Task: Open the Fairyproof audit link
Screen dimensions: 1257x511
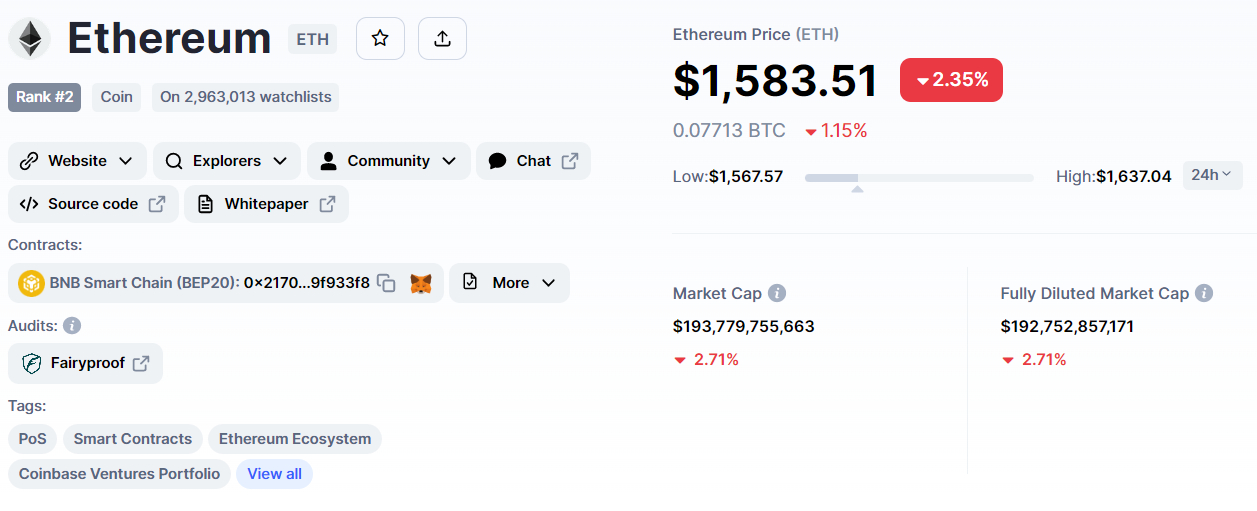Action: (85, 363)
